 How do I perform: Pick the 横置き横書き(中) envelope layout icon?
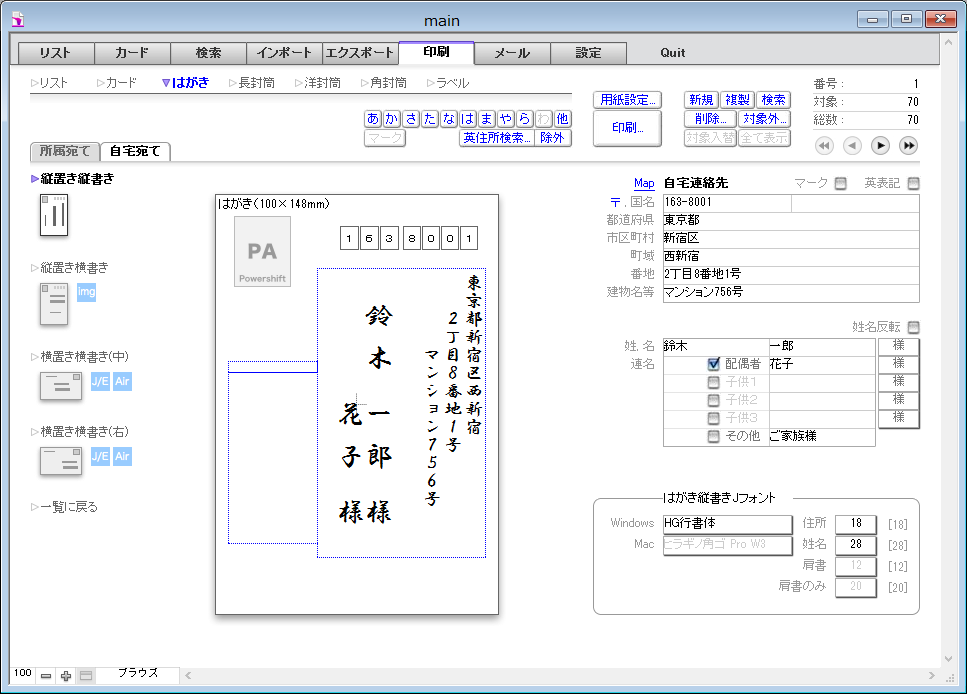click(60, 385)
